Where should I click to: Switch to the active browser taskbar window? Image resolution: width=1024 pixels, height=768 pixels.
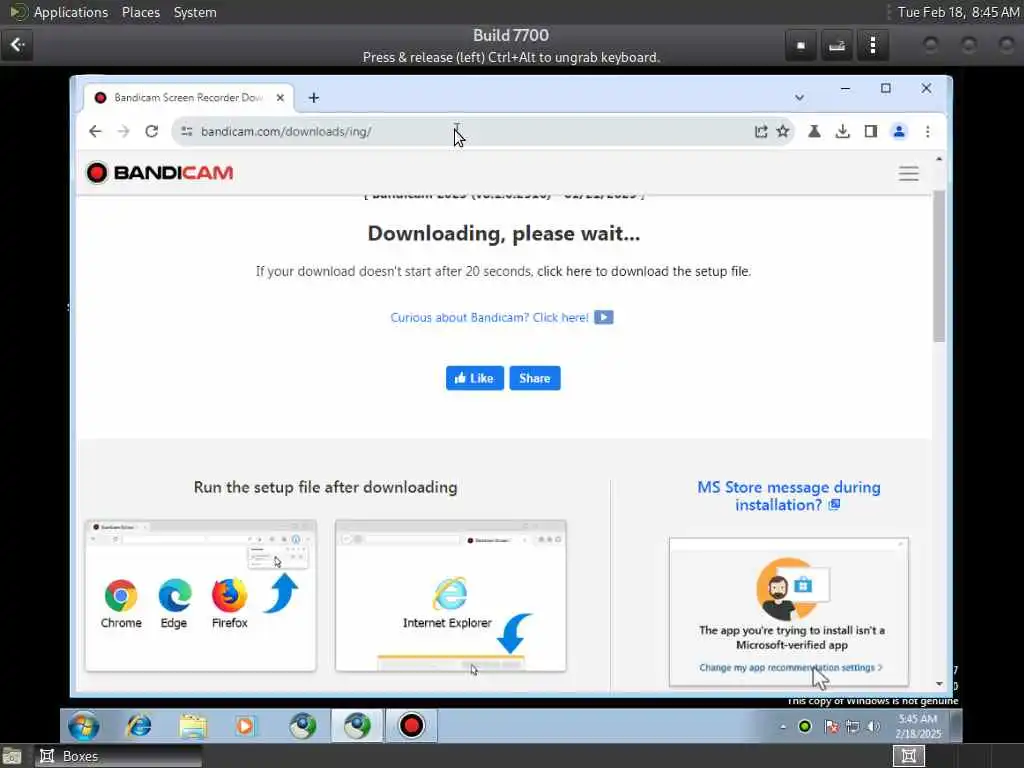[357, 726]
